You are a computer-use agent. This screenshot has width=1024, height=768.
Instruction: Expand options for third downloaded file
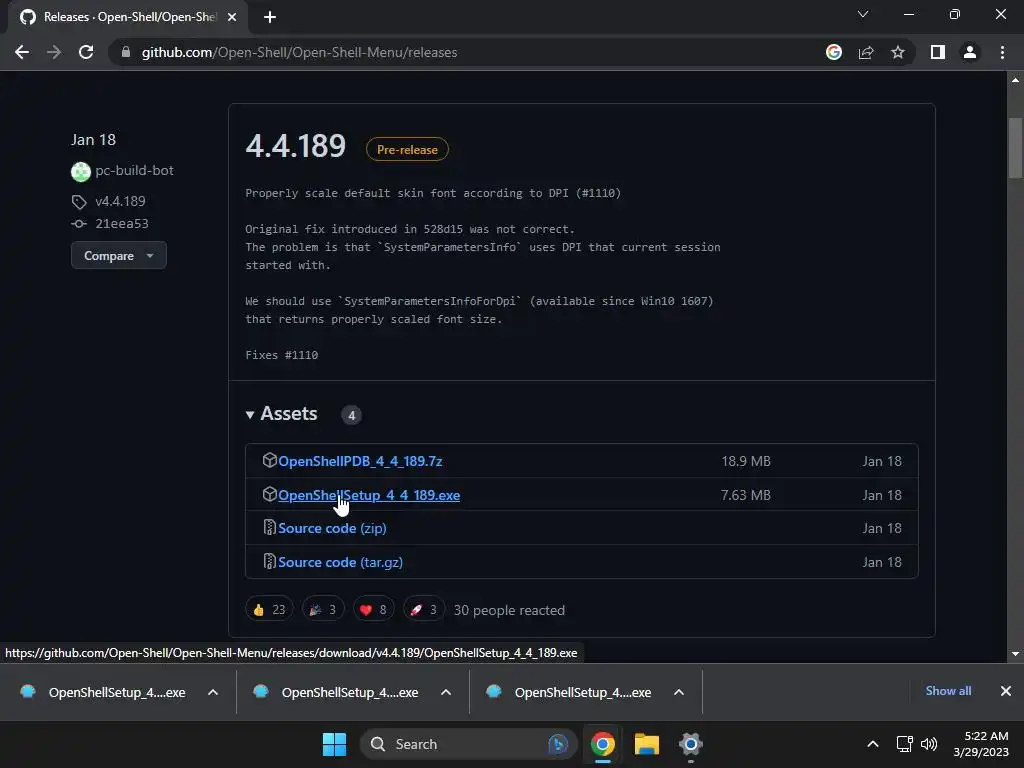coord(679,692)
